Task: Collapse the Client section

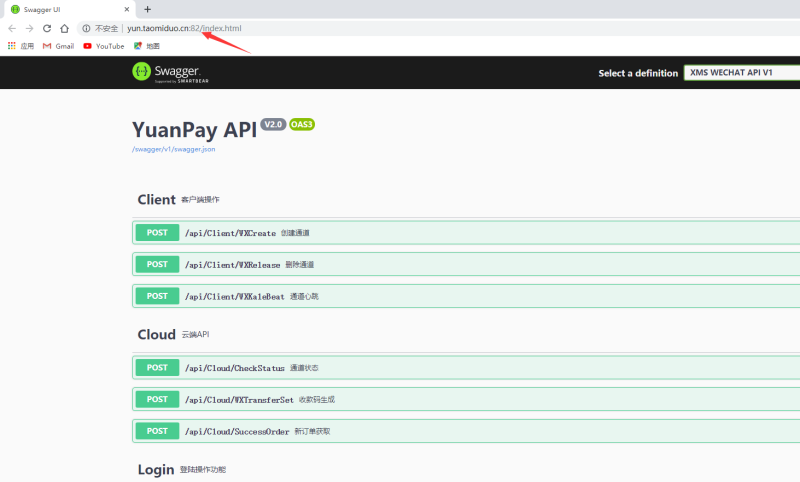Action: pyautogui.click(x=466, y=200)
